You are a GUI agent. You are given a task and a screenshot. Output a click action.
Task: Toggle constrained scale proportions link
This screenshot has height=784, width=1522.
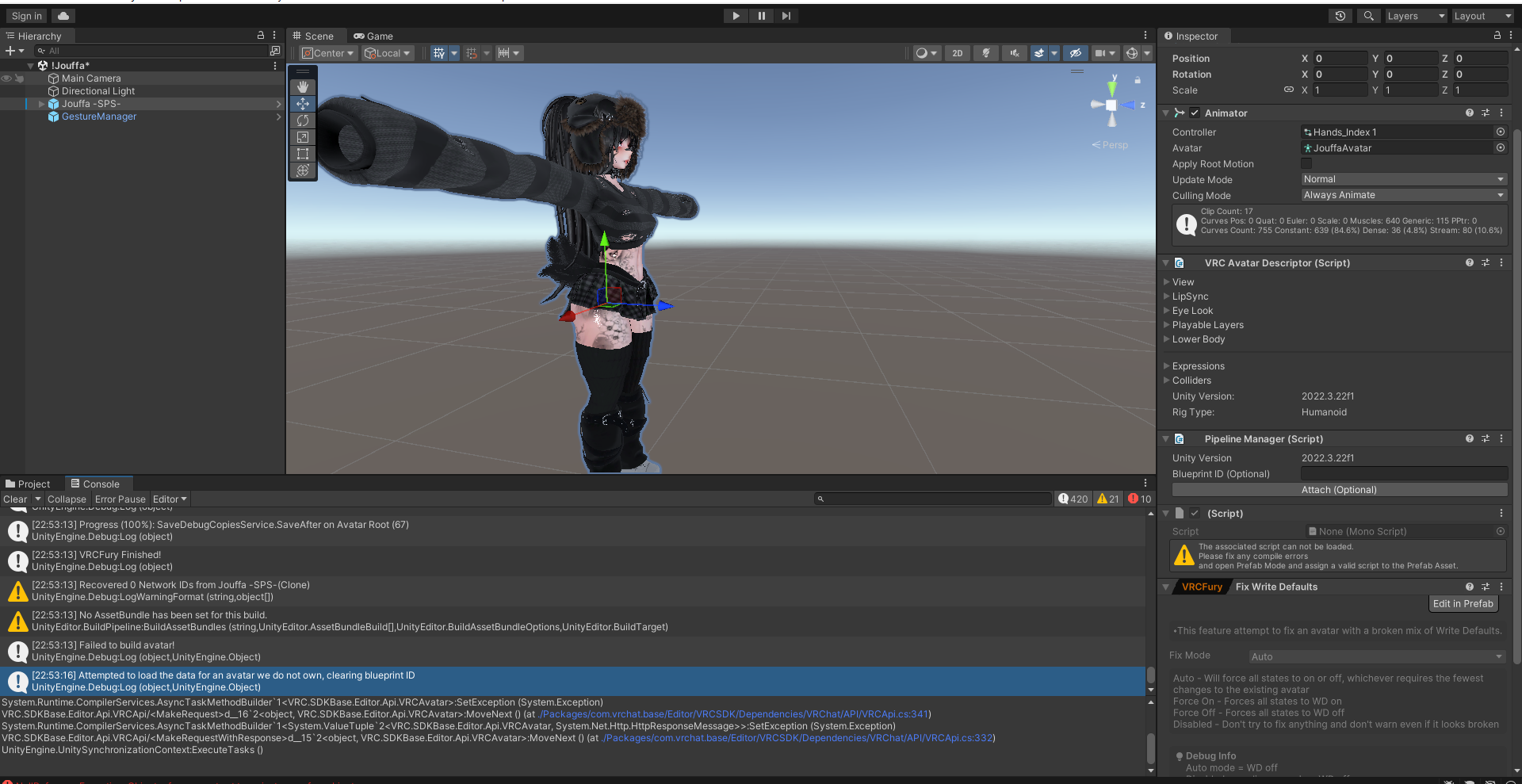(1289, 90)
